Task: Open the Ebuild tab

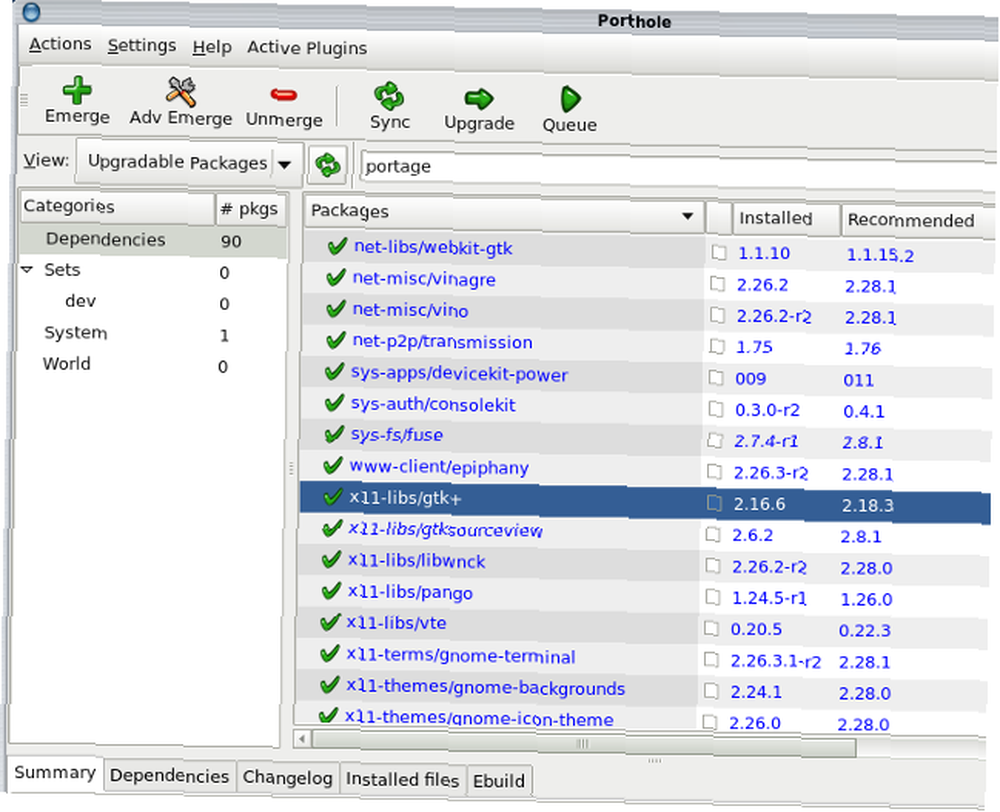Action: 499,781
